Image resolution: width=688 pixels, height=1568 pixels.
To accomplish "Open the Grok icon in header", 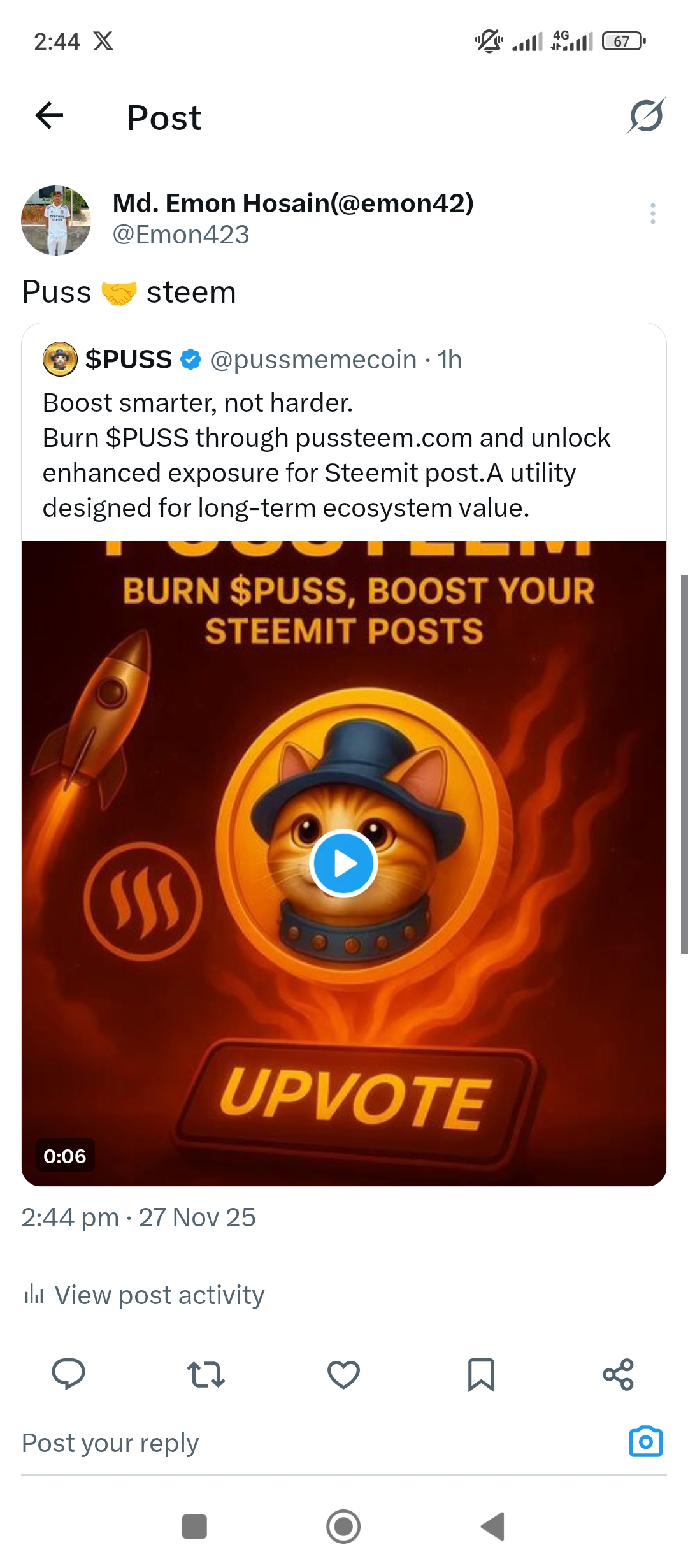I will pos(646,116).
